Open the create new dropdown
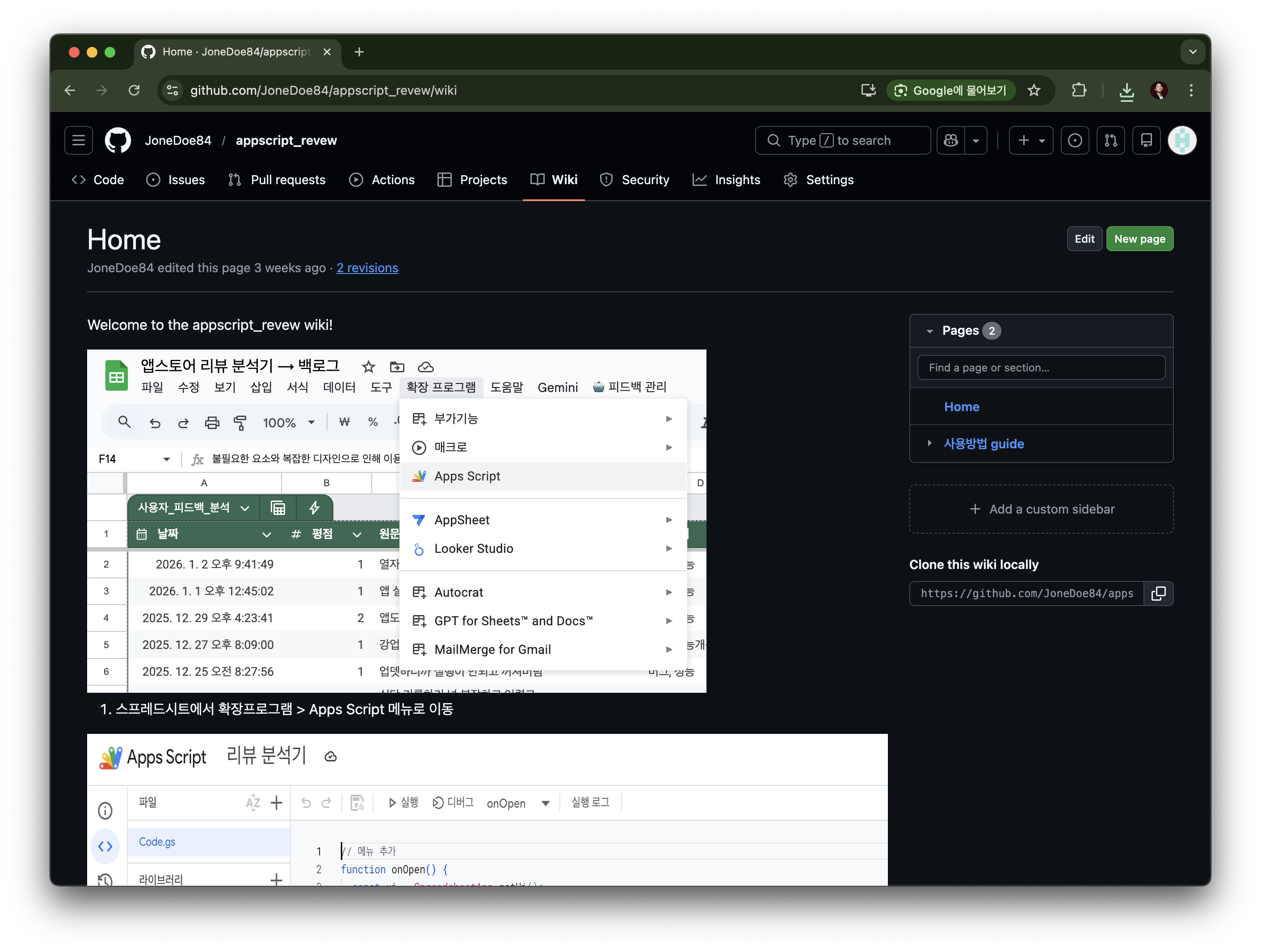The width and height of the screenshot is (1261, 952). (x=1031, y=140)
